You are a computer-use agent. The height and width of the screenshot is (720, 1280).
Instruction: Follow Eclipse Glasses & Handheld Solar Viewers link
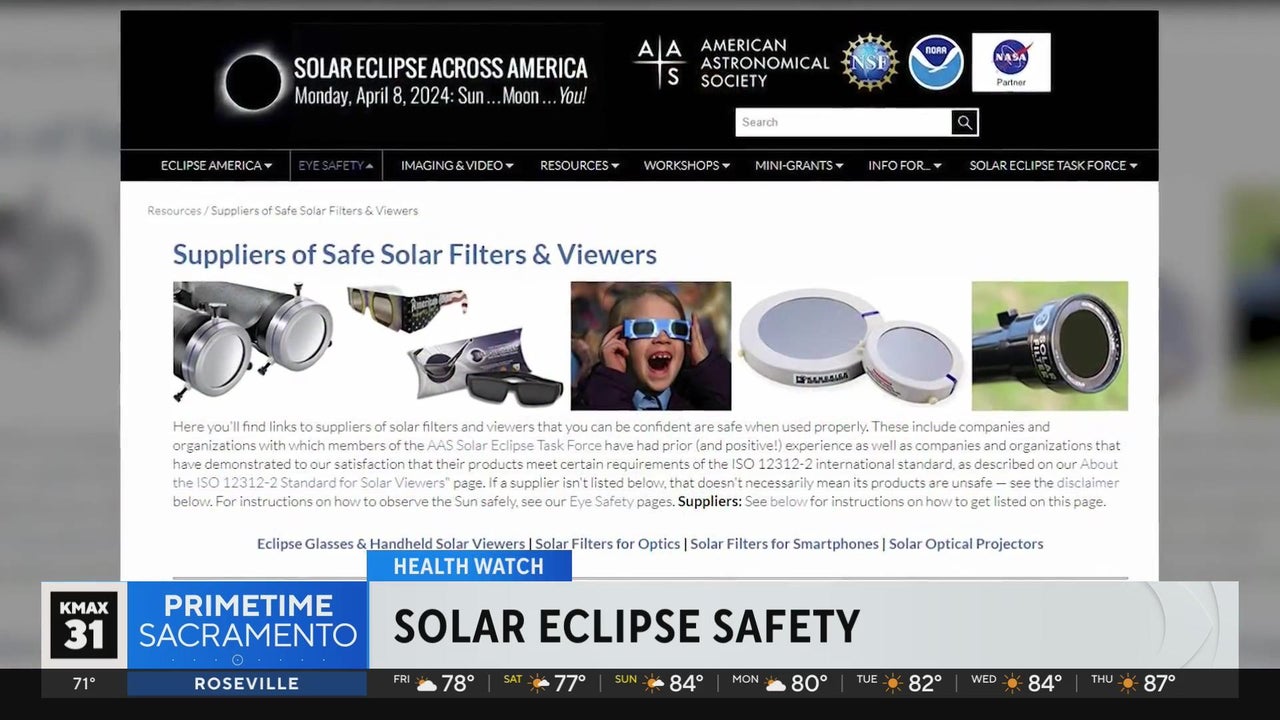coord(390,544)
